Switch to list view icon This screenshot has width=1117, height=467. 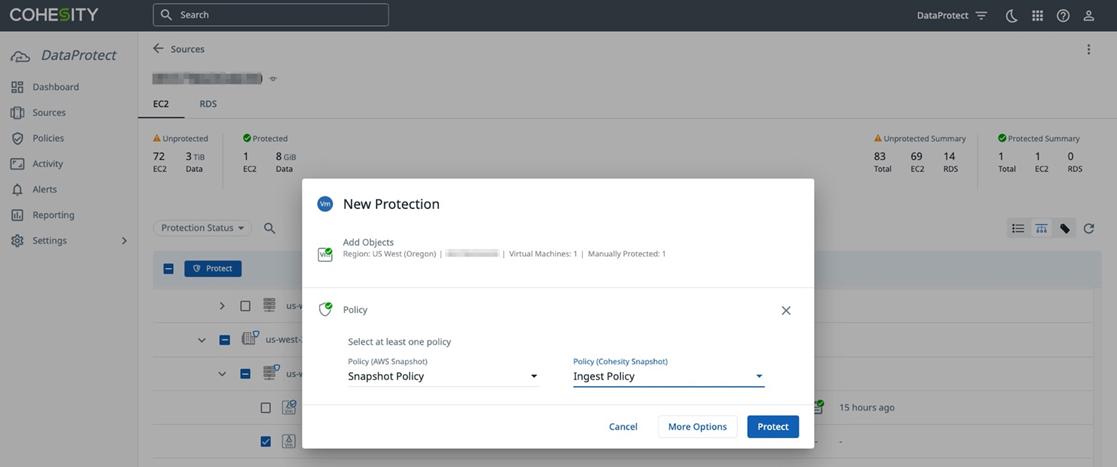1019,229
